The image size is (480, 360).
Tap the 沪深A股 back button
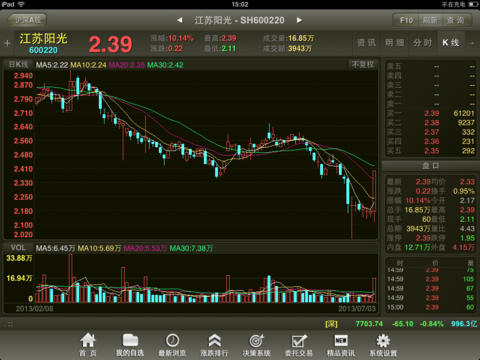pyautogui.click(x=28, y=20)
